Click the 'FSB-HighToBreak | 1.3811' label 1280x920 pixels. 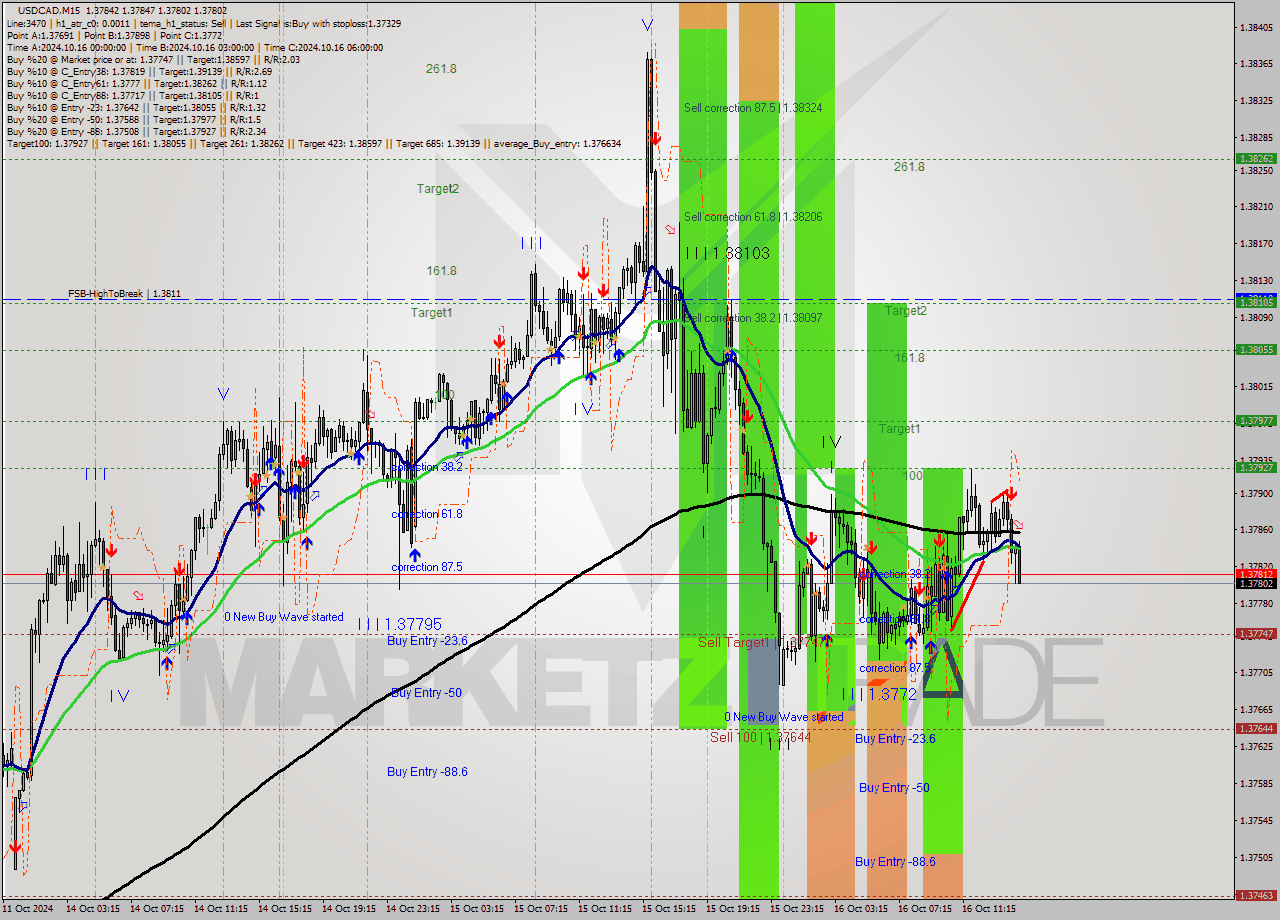[124, 294]
